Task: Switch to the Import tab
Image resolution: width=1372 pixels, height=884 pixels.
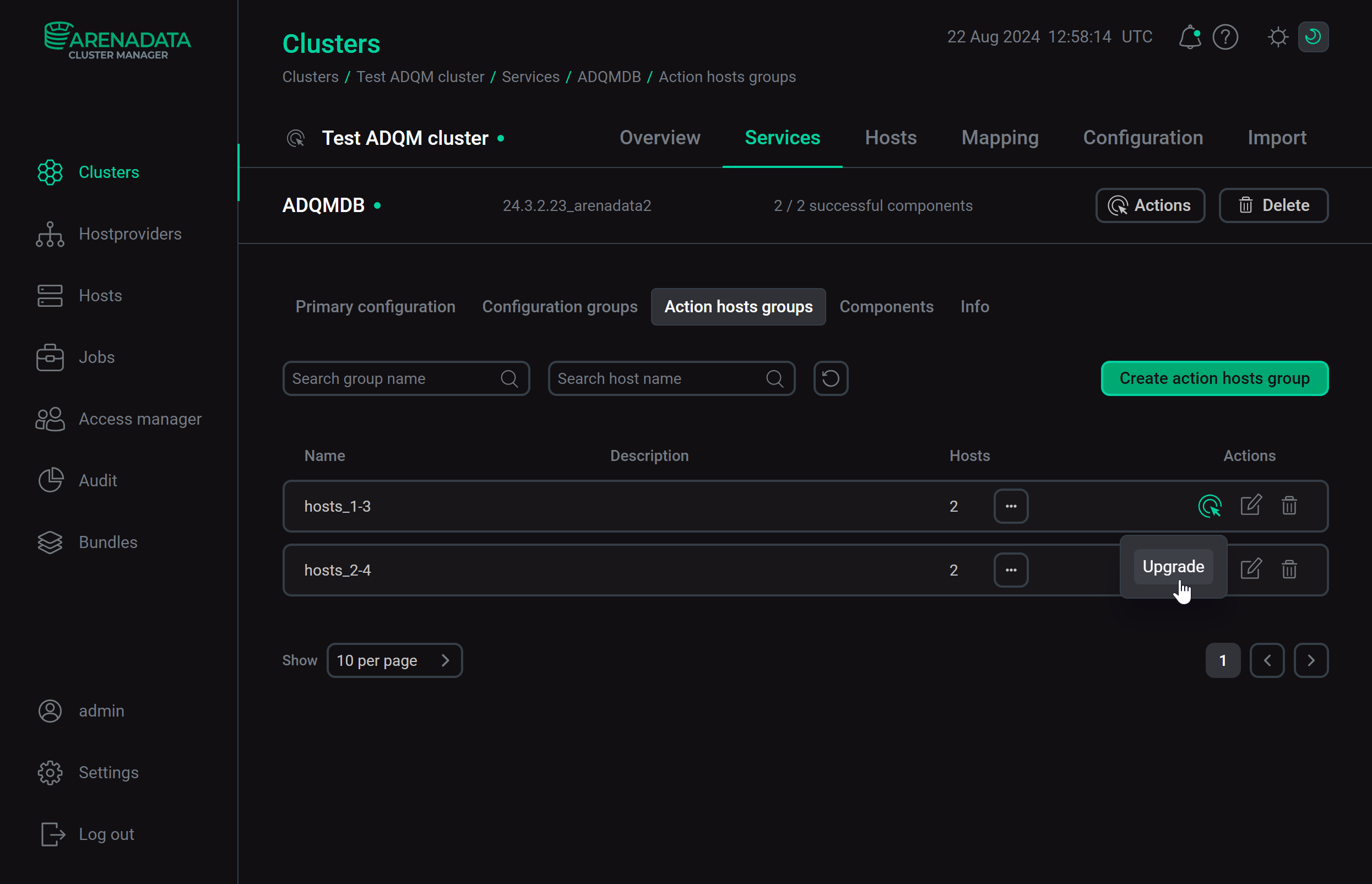Action: [1277, 138]
